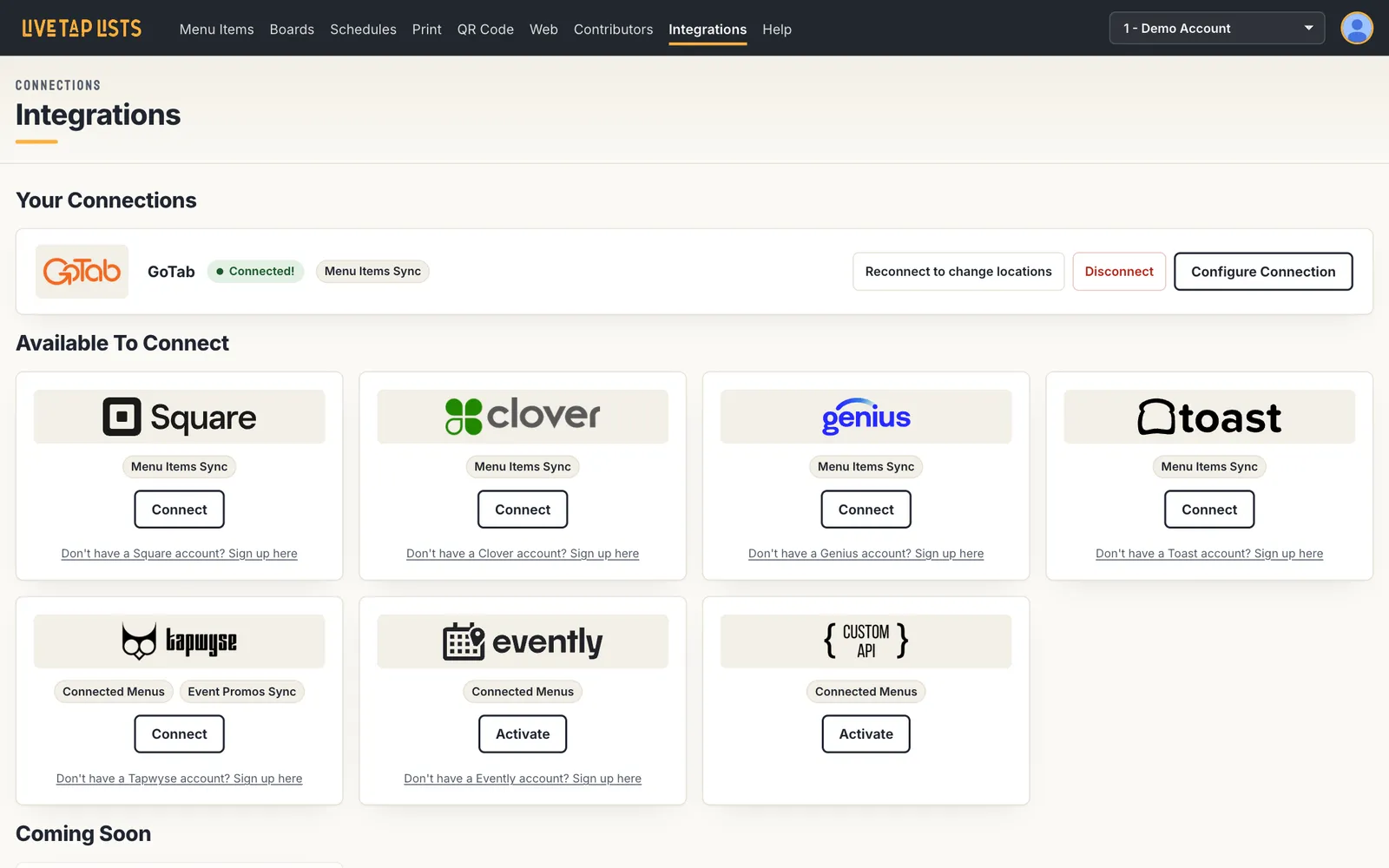Image resolution: width=1389 pixels, height=868 pixels.
Task: Connect the Tapwyse integration
Action: [180, 734]
